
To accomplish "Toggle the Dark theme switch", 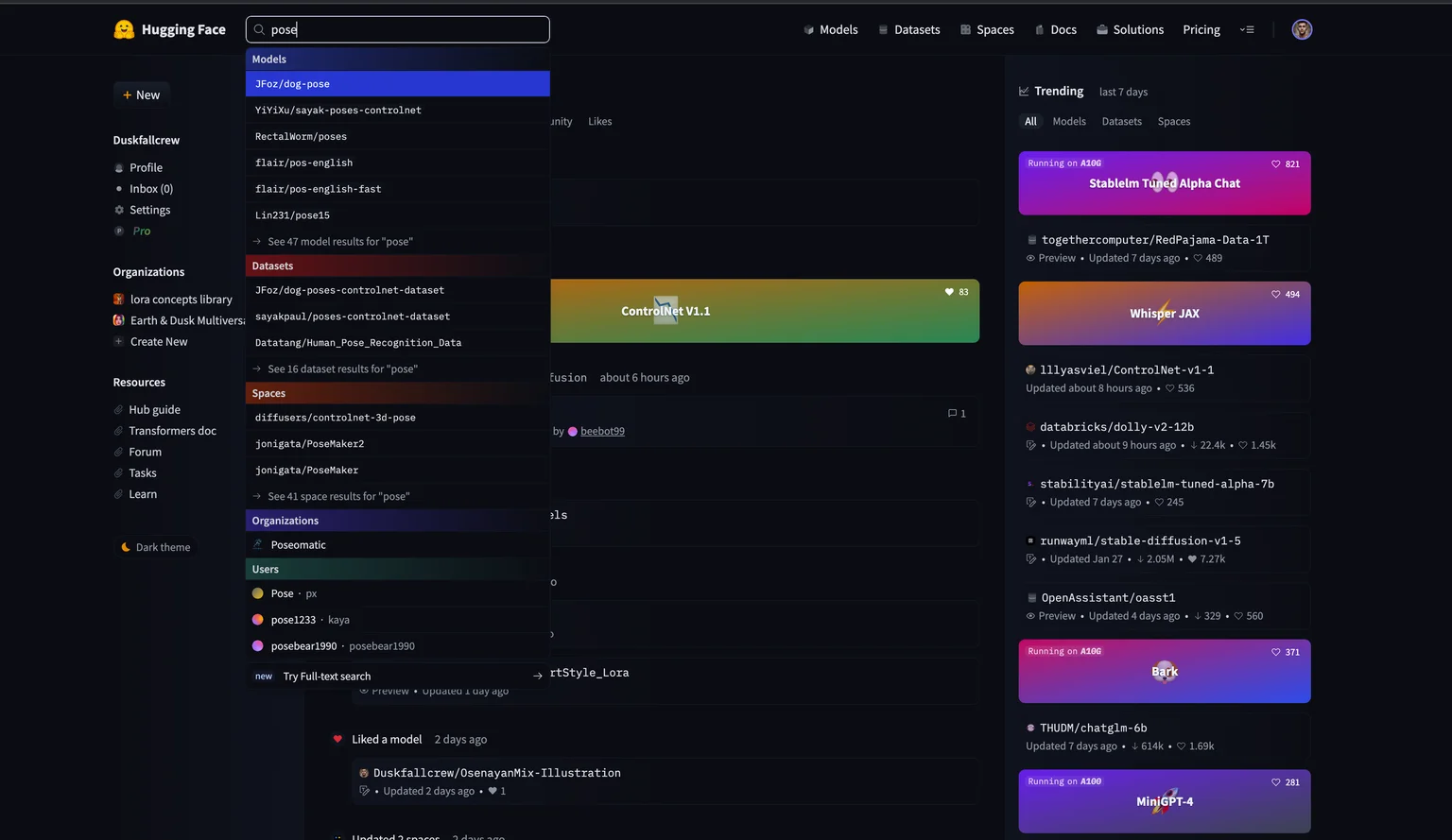I will (x=155, y=547).
